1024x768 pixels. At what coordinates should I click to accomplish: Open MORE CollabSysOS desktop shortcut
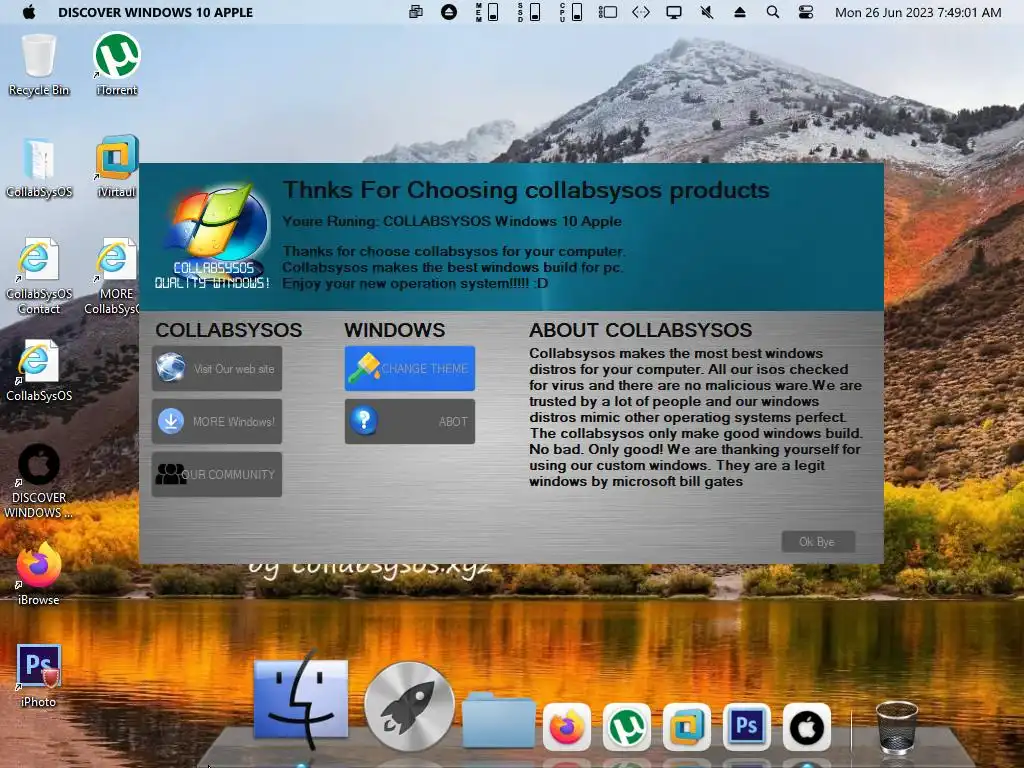coord(112,276)
